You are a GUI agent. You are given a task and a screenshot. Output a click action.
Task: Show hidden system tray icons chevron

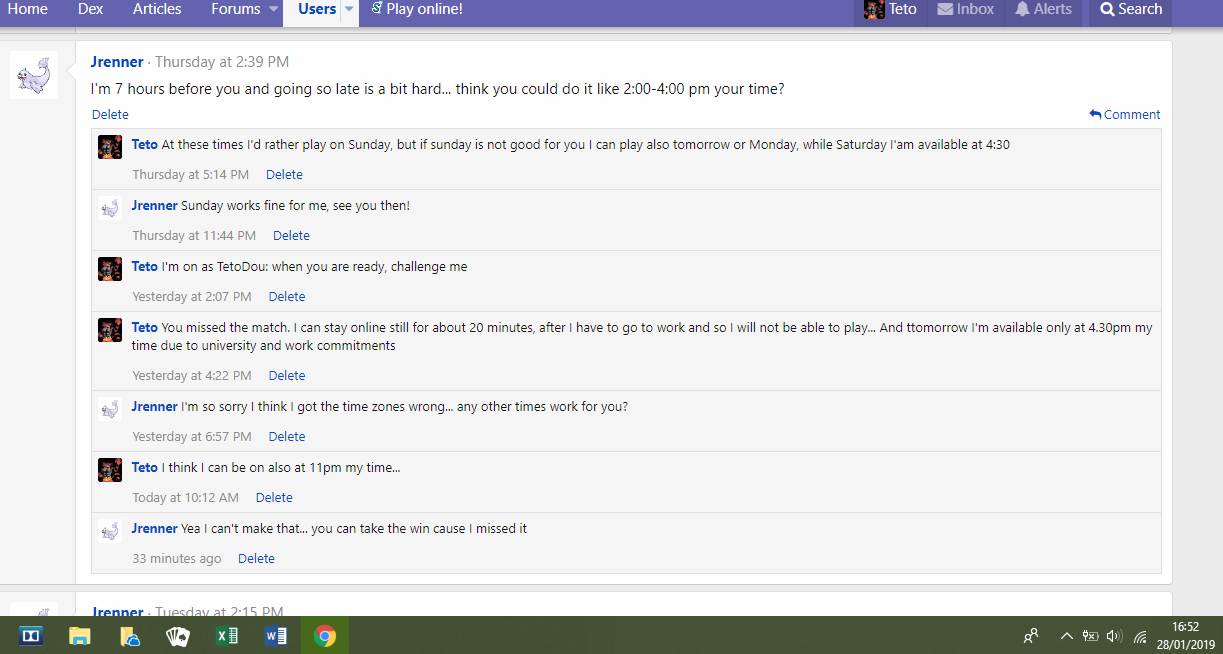(x=1066, y=636)
